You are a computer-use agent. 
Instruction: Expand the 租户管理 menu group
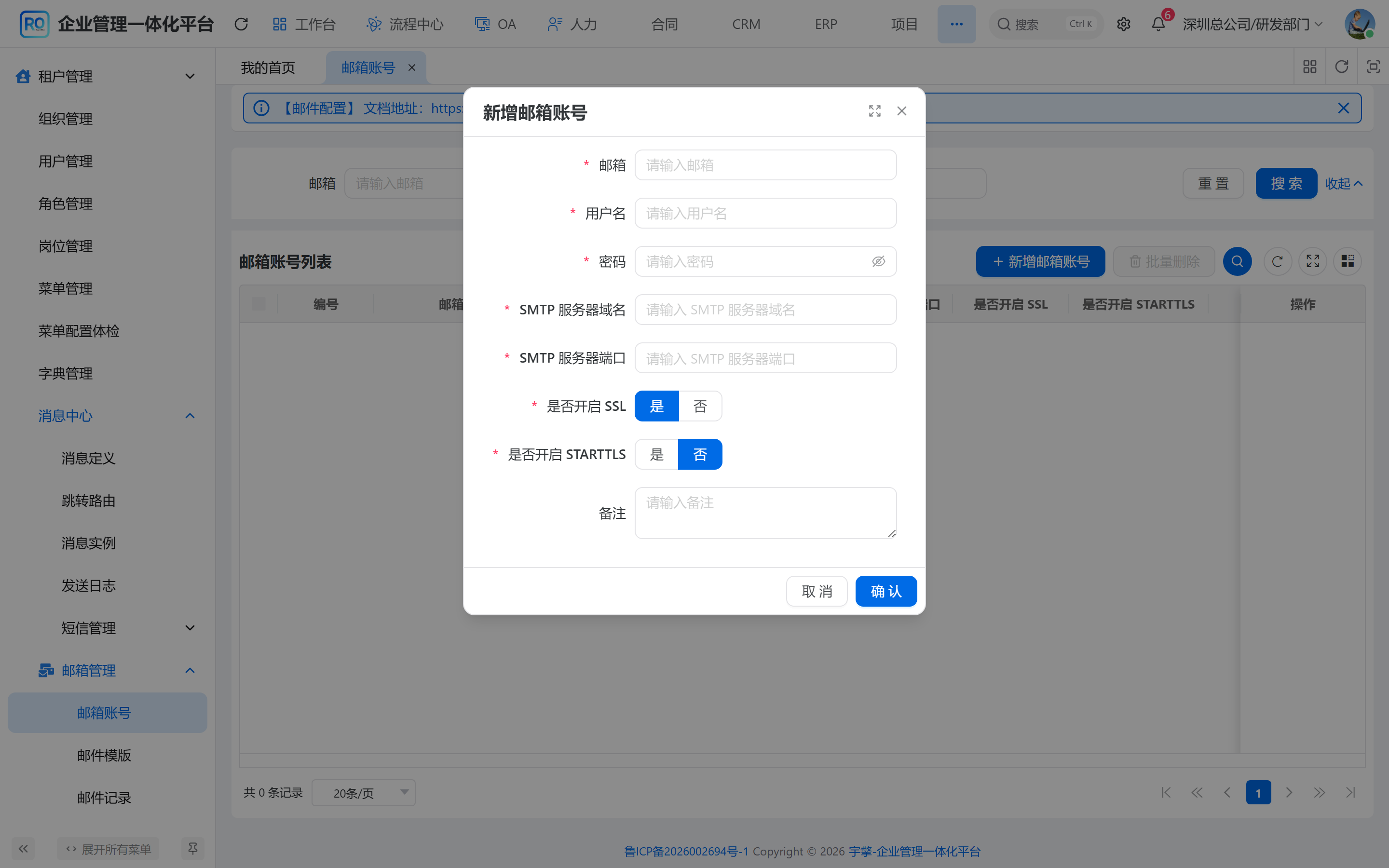click(108, 76)
